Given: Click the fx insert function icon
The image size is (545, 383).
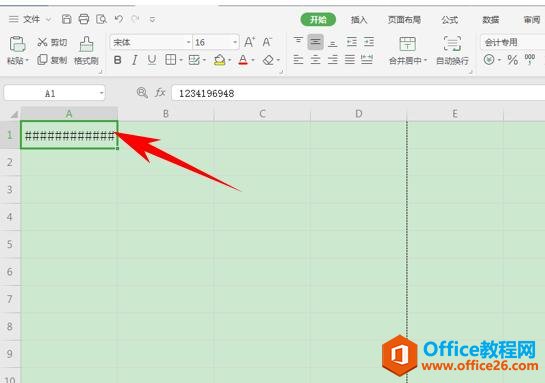Looking at the screenshot, I should [x=160, y=92].
